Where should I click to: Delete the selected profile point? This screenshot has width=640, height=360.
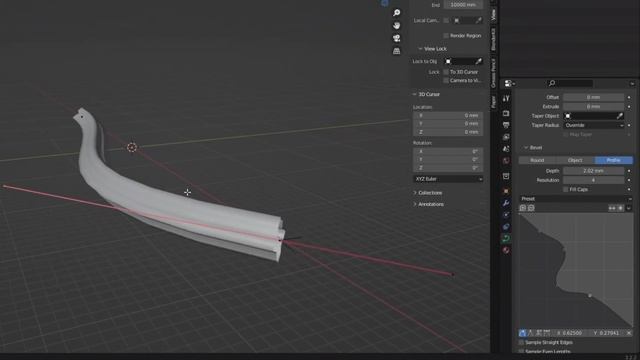coord(629,333)
